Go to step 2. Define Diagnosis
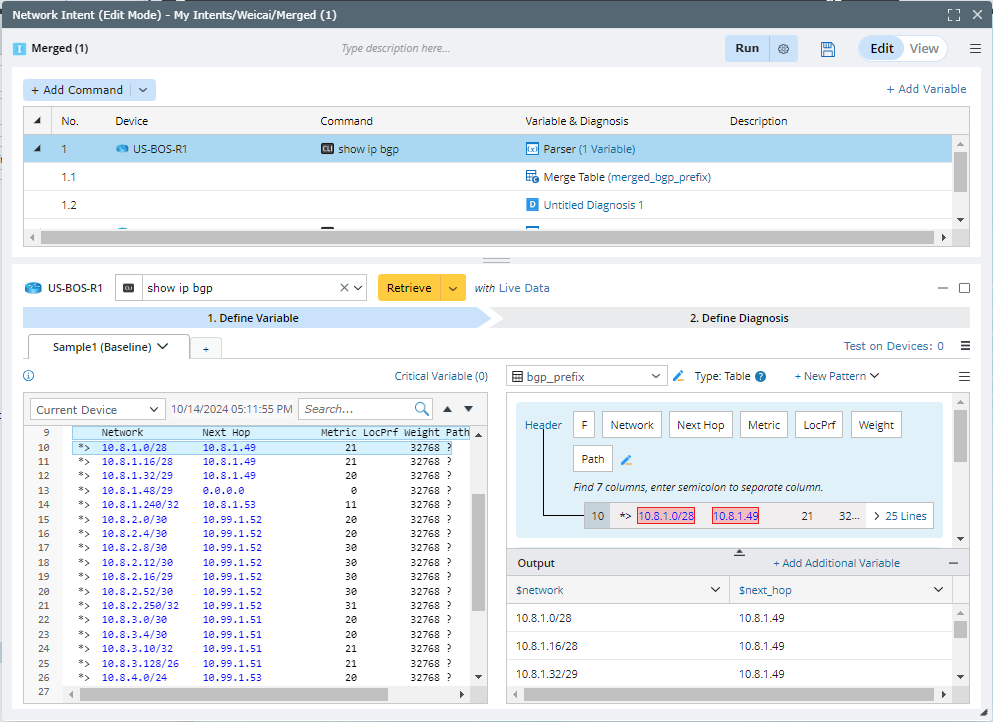 (738, 318)
